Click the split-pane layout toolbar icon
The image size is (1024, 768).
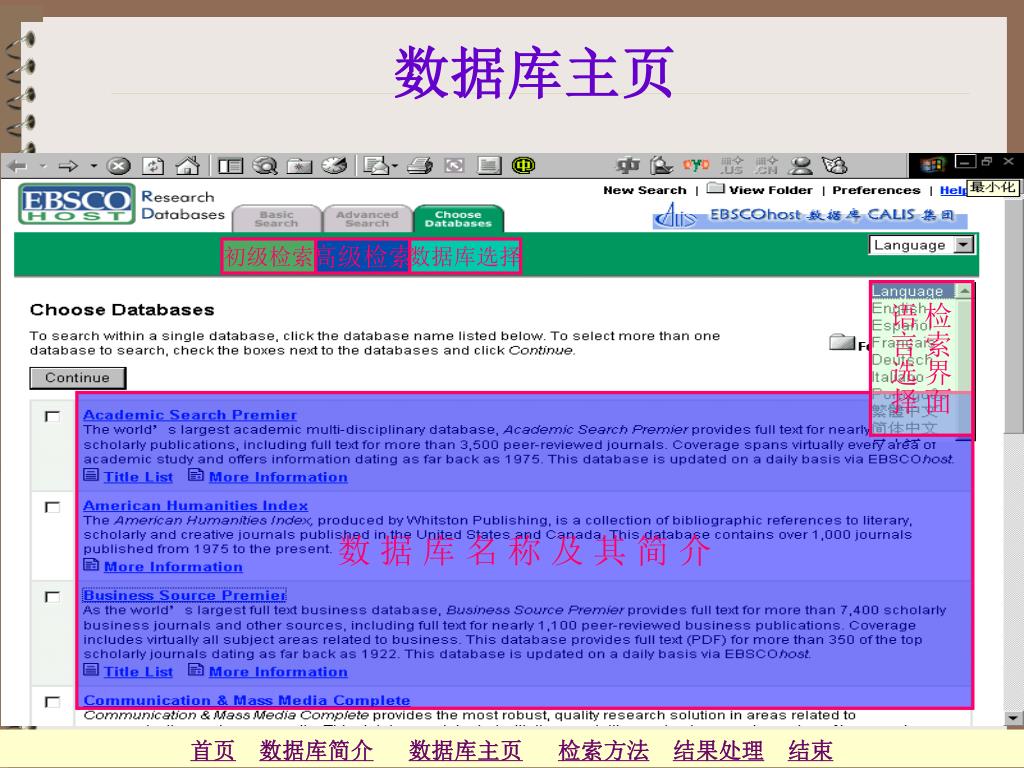coord(230,167)
